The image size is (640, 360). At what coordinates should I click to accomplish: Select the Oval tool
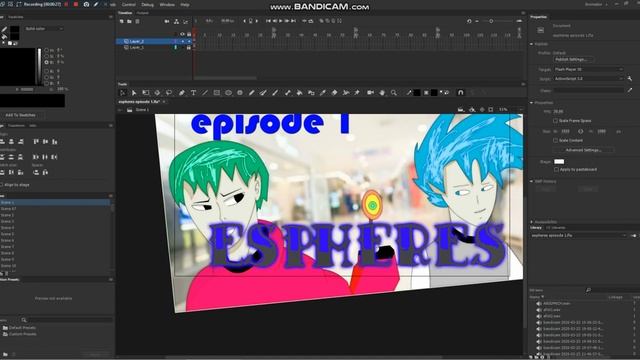click(228, 93)
